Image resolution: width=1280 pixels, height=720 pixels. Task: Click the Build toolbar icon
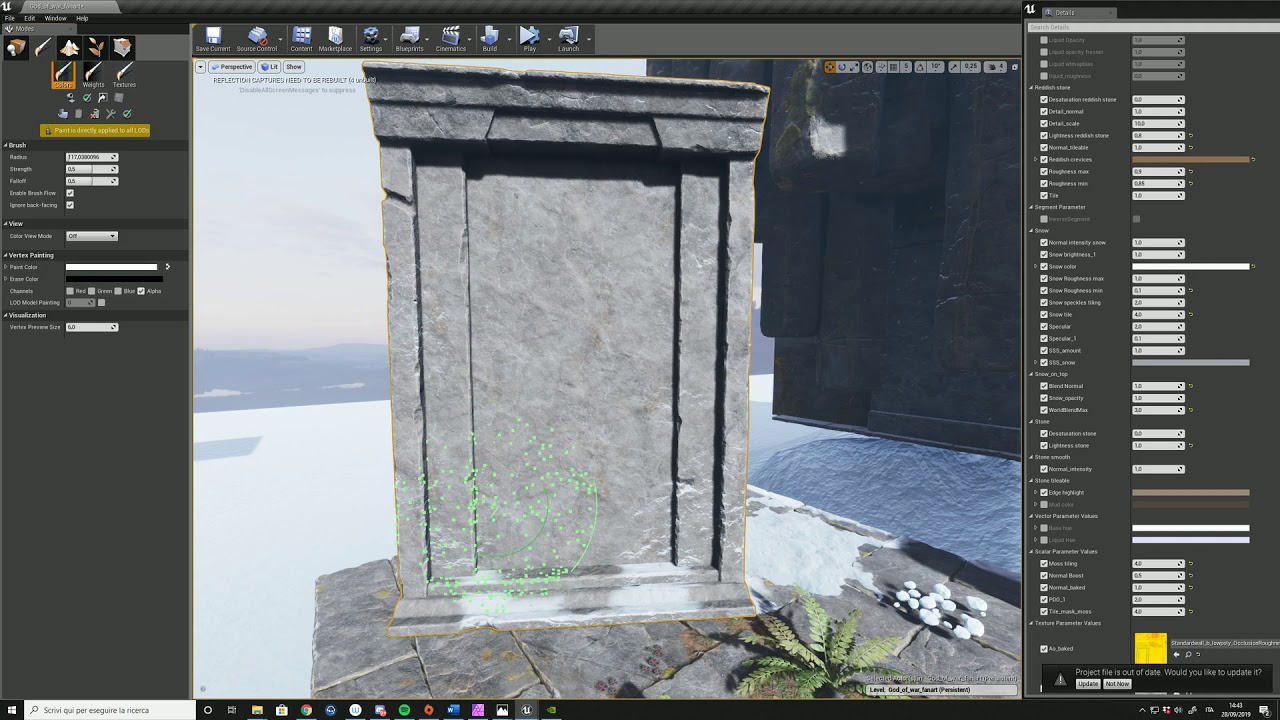(489, 40)
